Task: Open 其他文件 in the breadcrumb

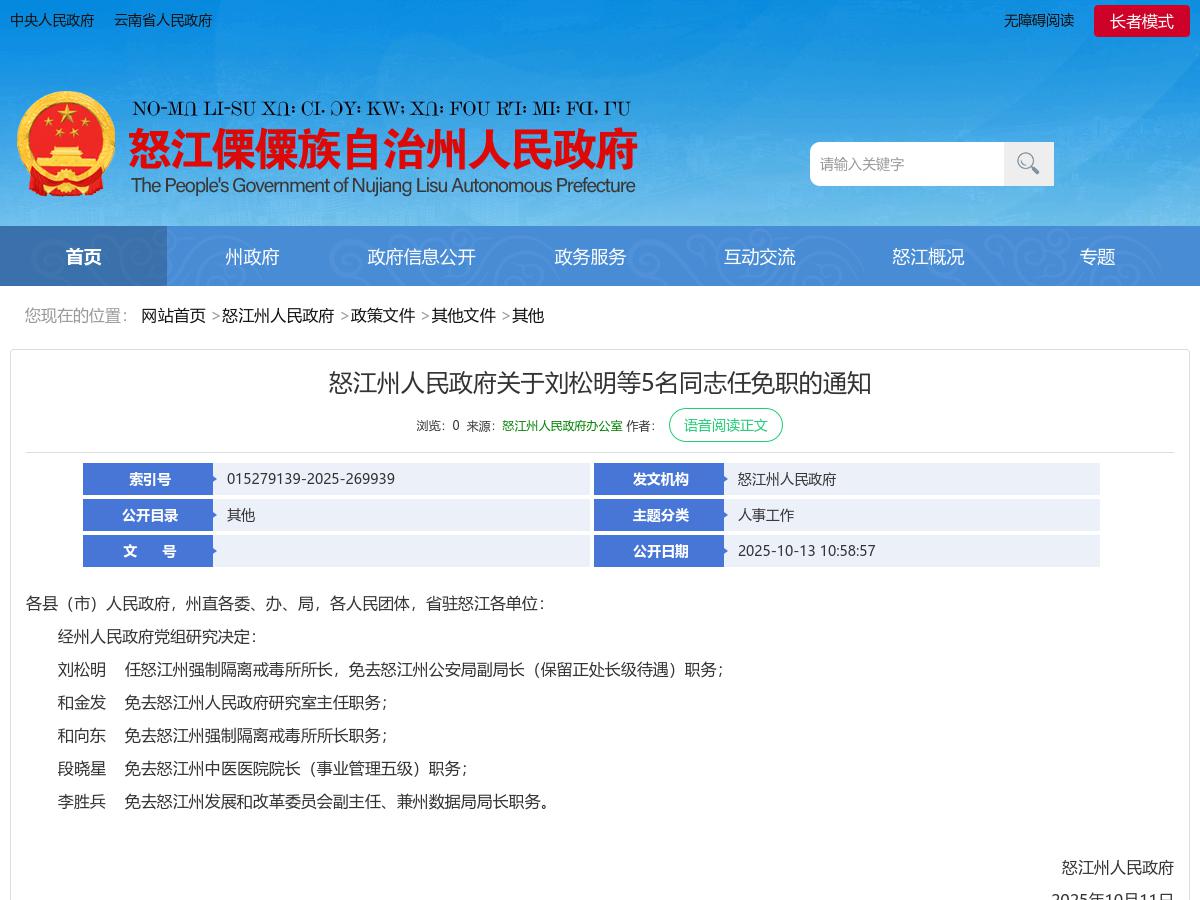Action: pos(464,315)
